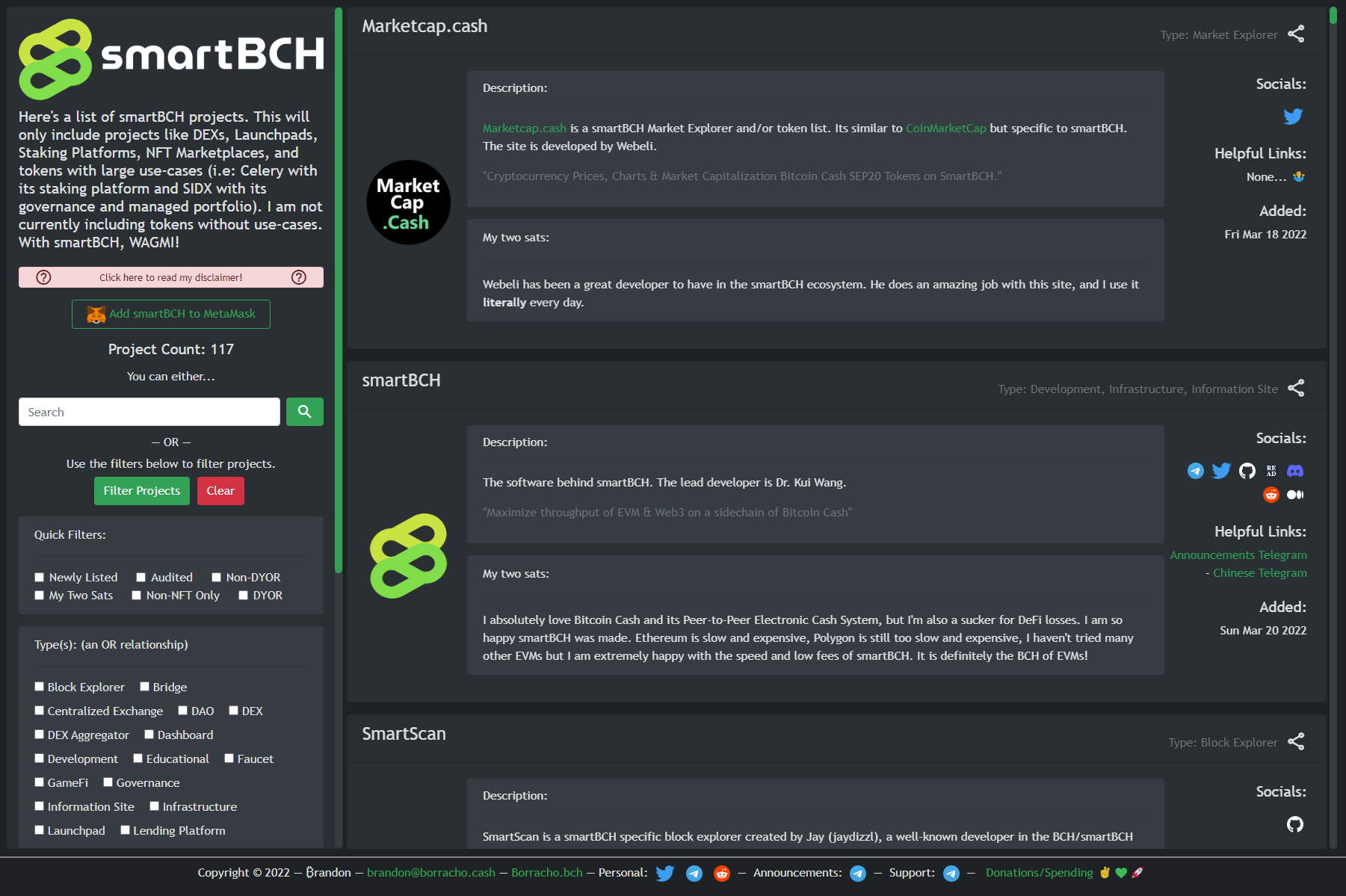Open the Announcements Telegram helpful link
The height and width of the screenshot is (896, 1346).
[1238, 555]
